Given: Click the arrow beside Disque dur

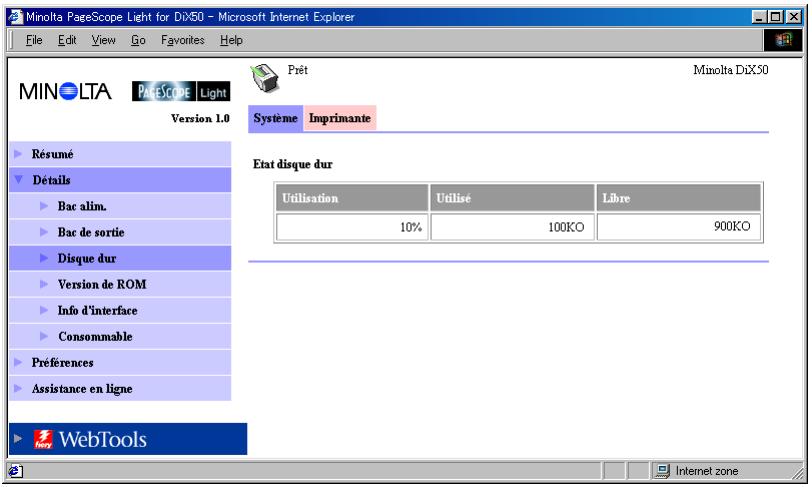Looking at the screenshot, I should [x=44, y=258].
